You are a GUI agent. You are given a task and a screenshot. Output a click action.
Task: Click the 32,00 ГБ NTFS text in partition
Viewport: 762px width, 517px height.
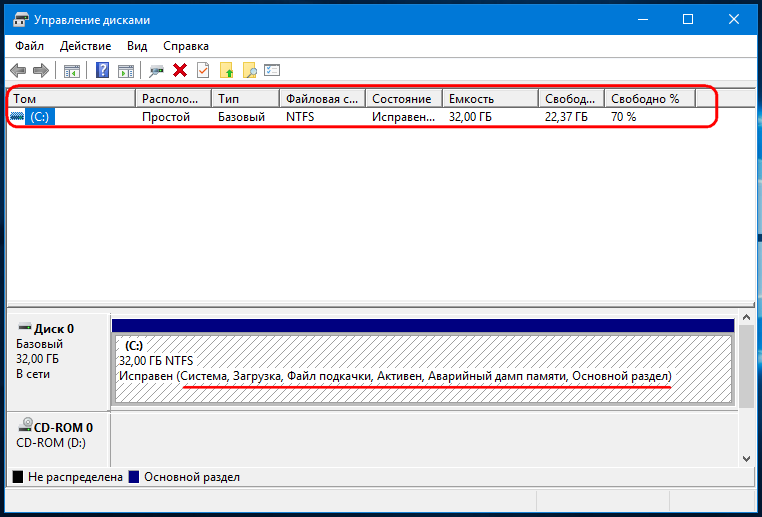pos(156,361)
